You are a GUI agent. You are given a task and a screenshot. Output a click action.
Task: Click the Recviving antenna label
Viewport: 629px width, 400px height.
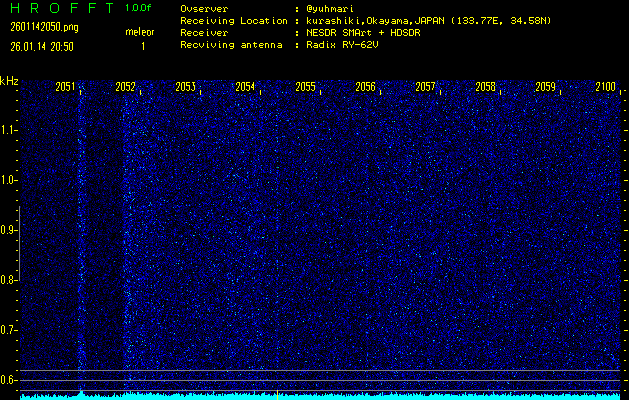[231, 45]
